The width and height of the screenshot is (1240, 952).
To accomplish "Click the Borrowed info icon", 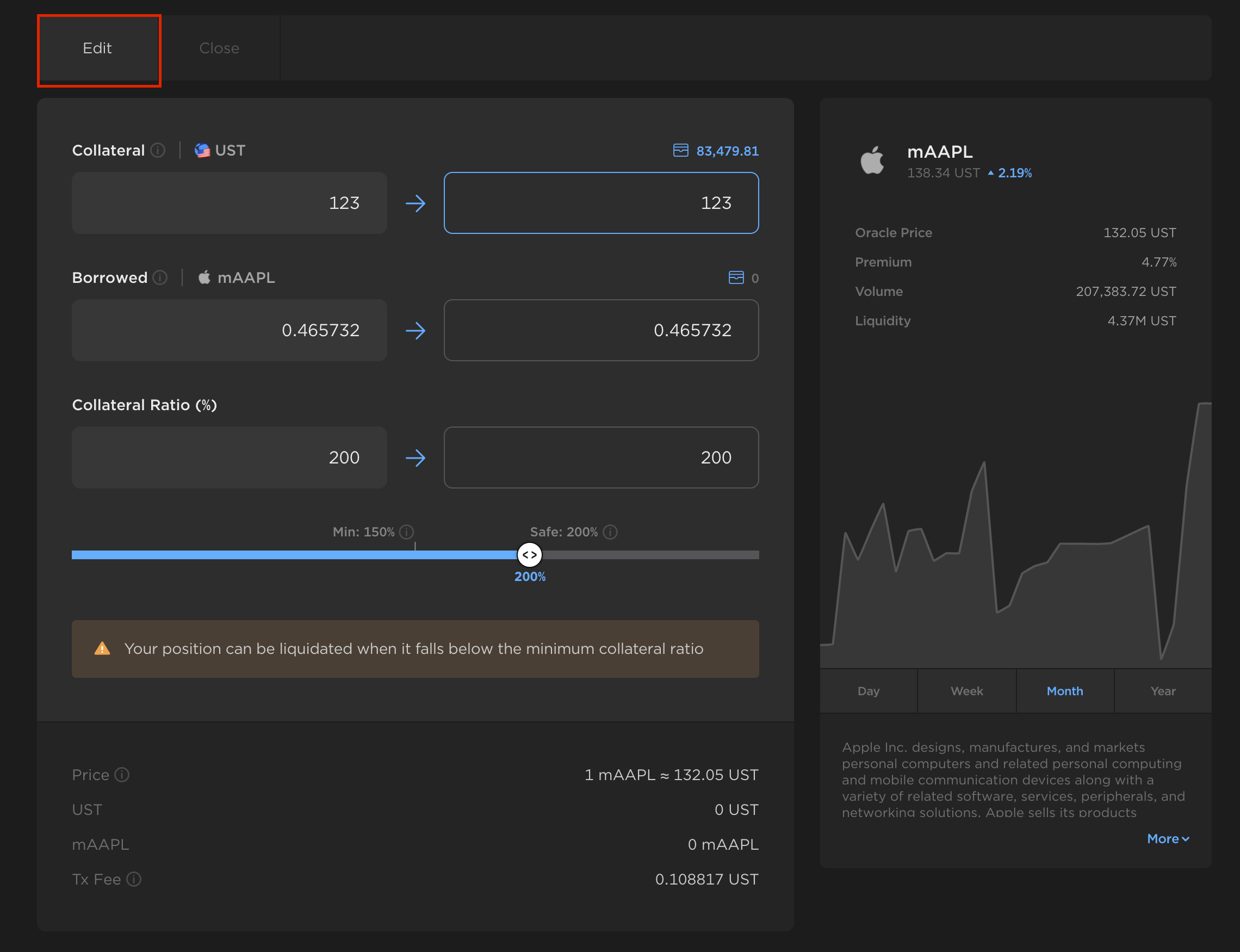I will pyautogui.click(x=160, y=277).
